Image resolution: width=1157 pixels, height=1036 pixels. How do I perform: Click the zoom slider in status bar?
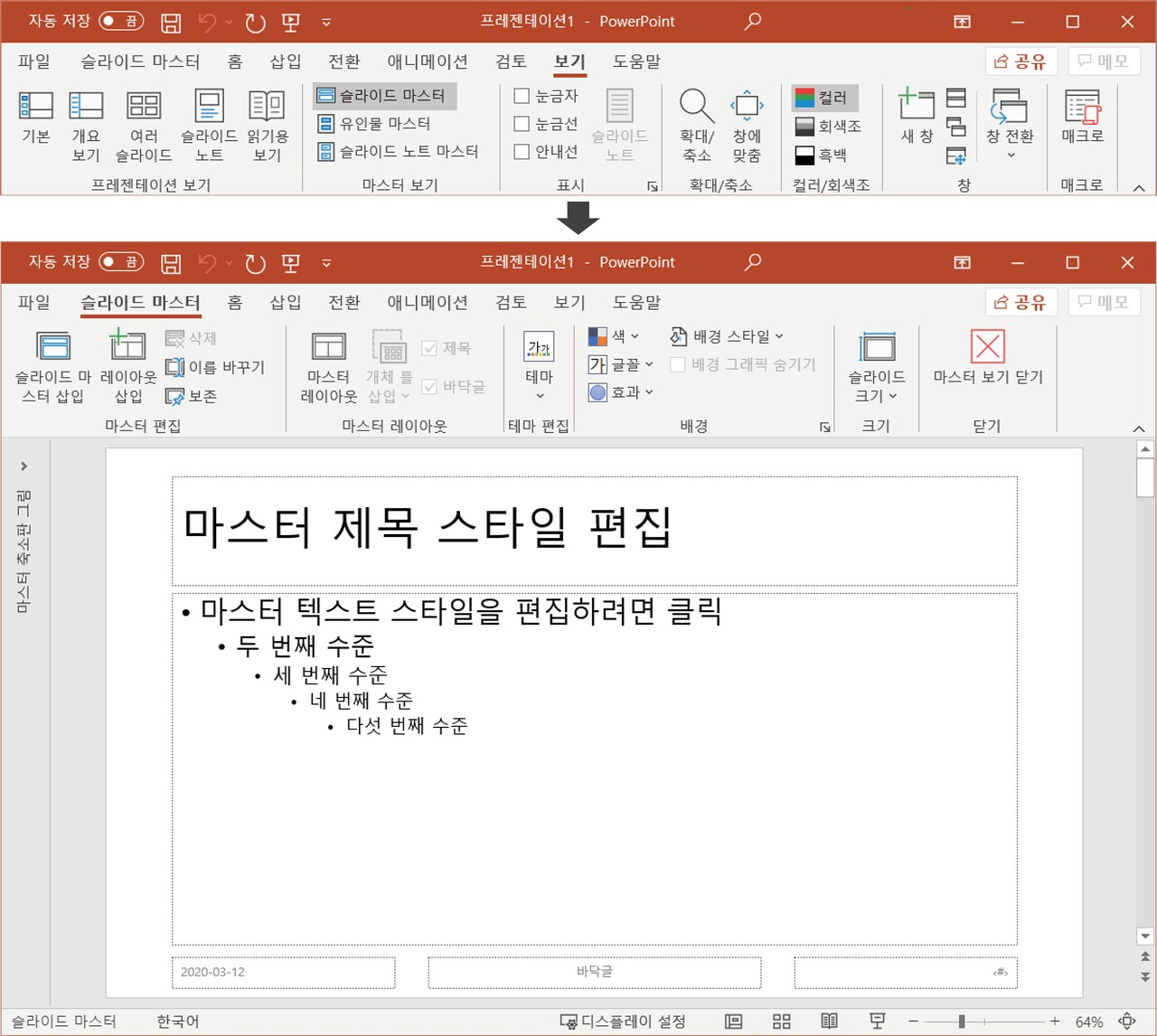pos(984,1022)
